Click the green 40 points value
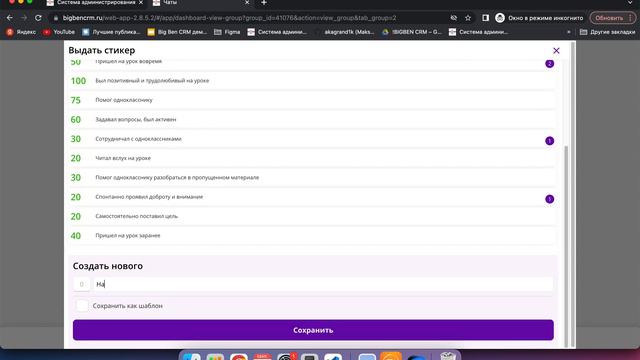 point(76,236)
